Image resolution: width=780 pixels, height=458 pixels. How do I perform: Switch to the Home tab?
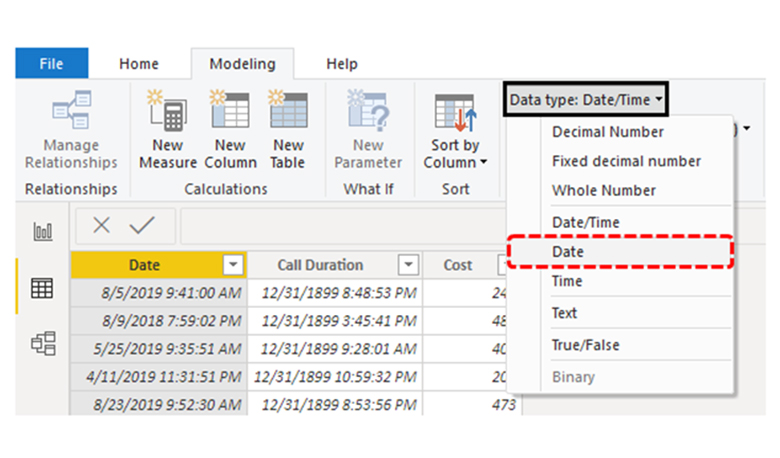[139, 64]
